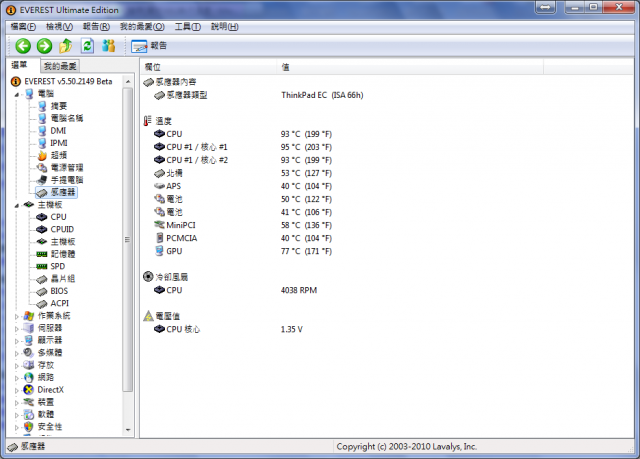Open the 工具(T) menu
Viewport: 640px width, 459px height.
(x=188, y=27)
